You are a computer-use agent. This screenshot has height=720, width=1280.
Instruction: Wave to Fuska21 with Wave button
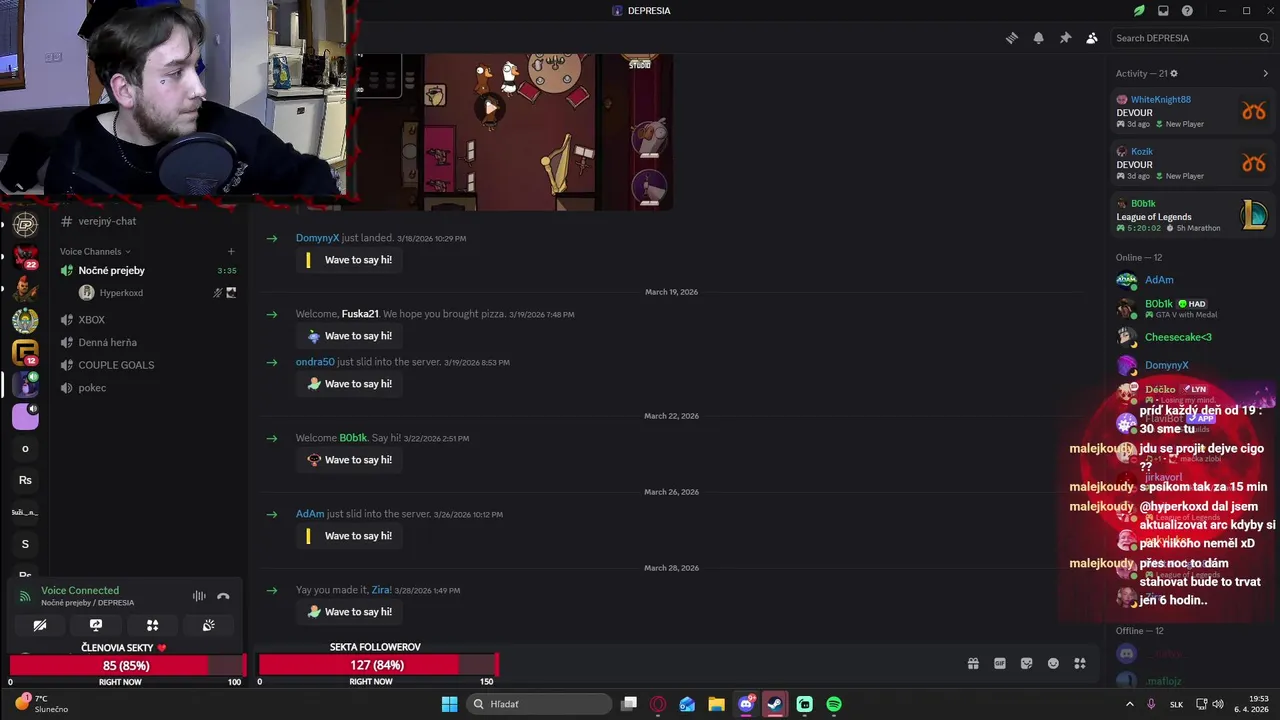click(349, 336)
